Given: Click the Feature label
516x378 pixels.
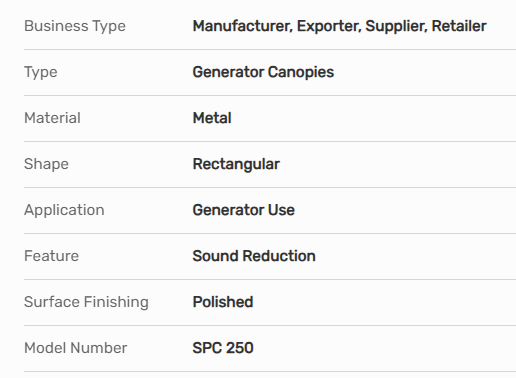Looking at the screenshot, I should [51, 256].
